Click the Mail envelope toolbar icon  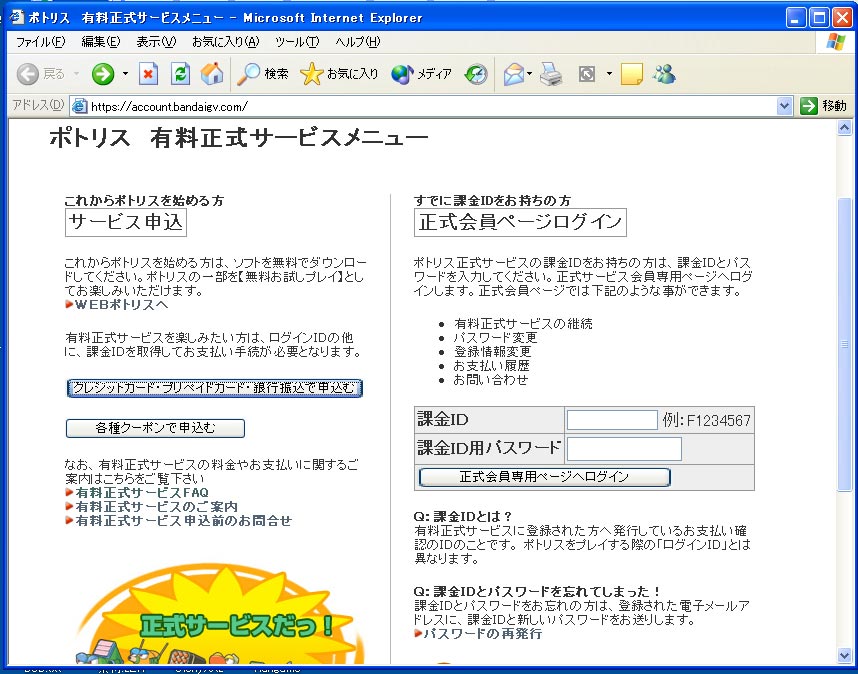[513, 74]
